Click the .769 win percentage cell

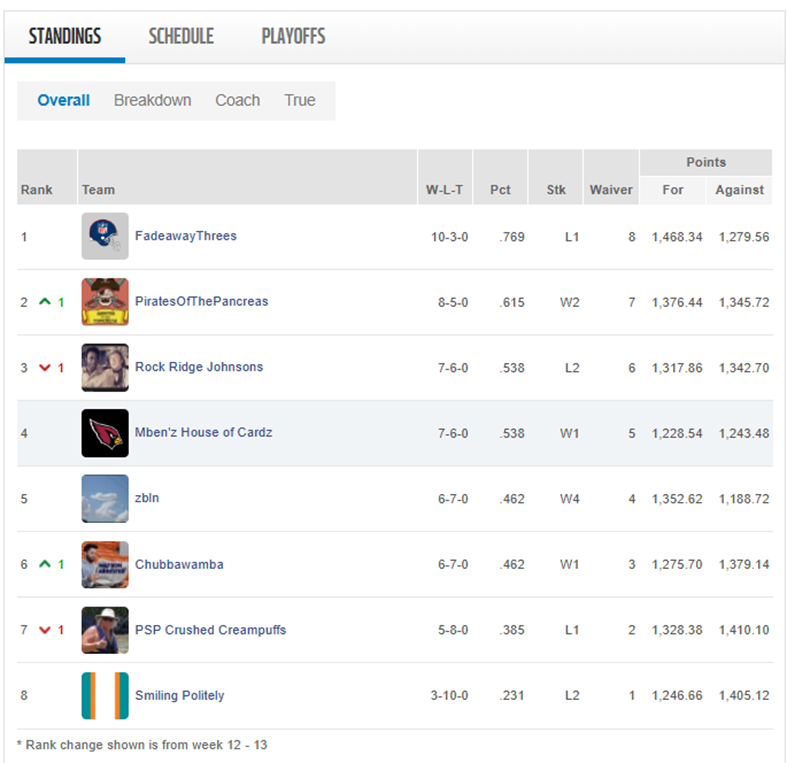pyautogui.click(x=512, y=237)
